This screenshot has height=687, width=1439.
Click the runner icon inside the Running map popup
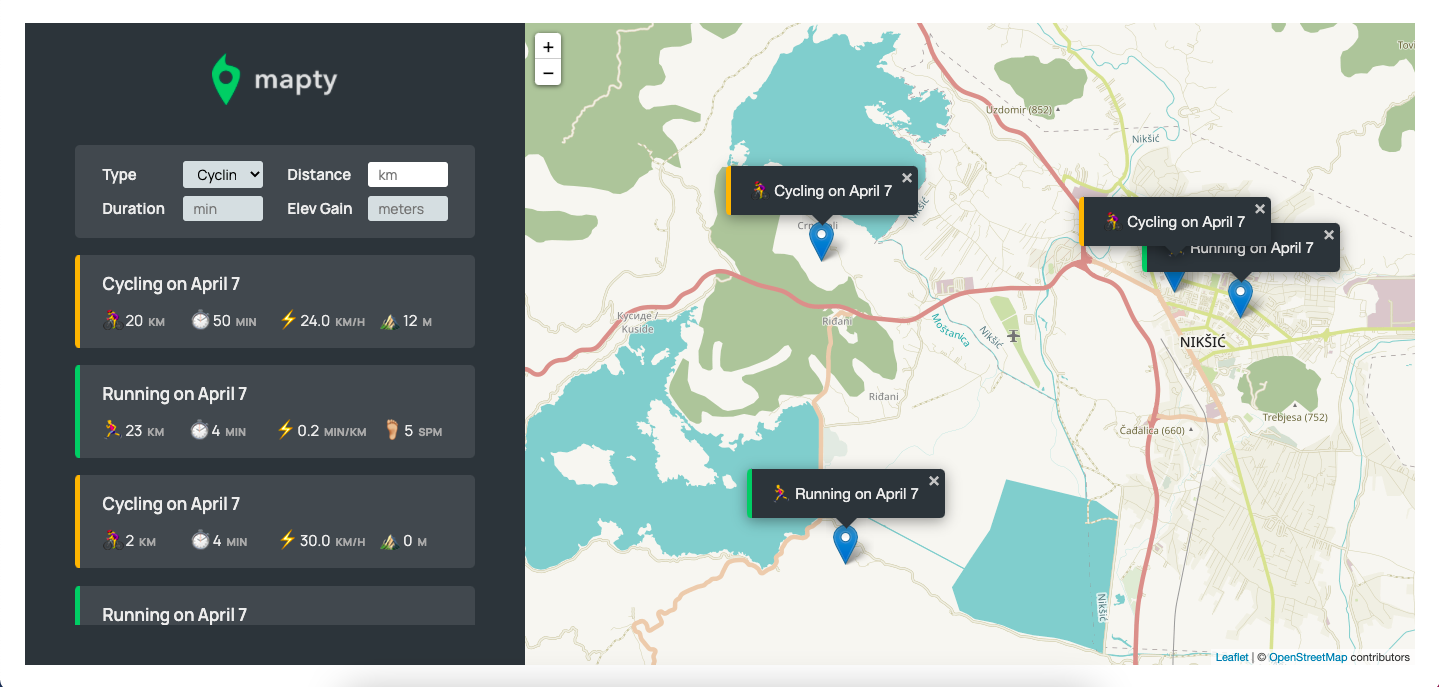[x=779, y=492]
